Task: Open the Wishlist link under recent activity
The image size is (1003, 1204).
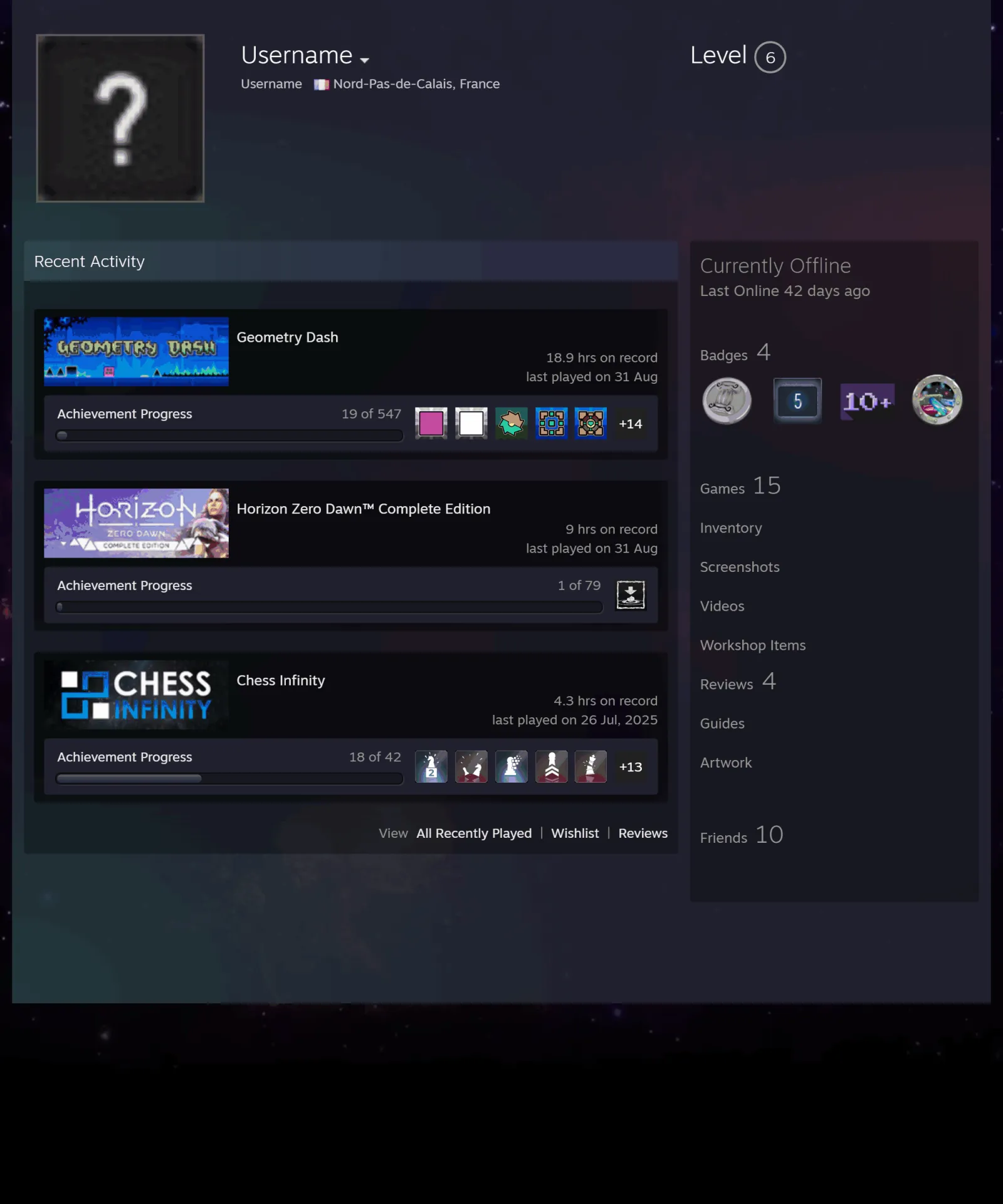Action: (x=575, y=833)
